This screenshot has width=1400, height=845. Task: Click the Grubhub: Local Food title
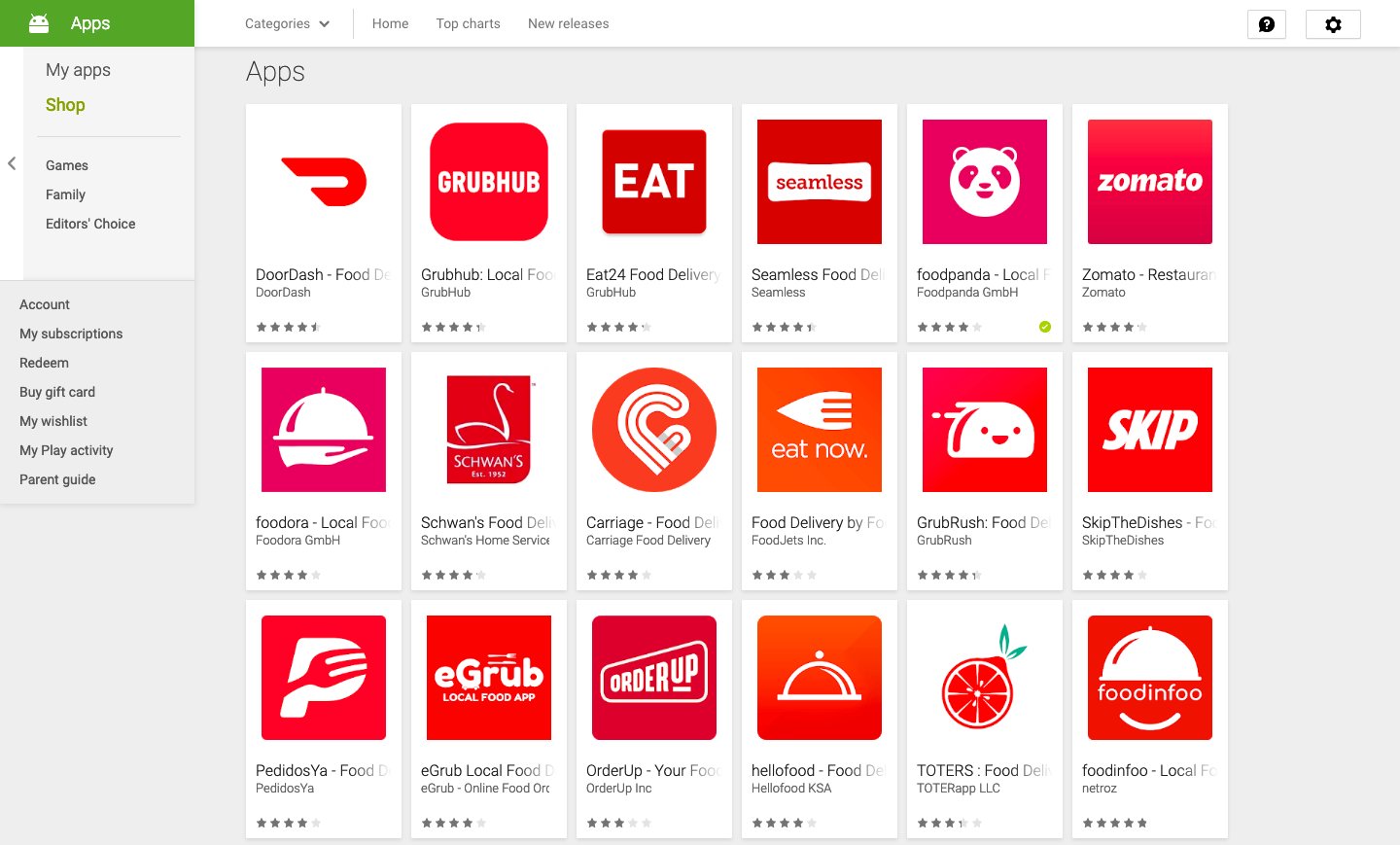(x=488, y=275)
